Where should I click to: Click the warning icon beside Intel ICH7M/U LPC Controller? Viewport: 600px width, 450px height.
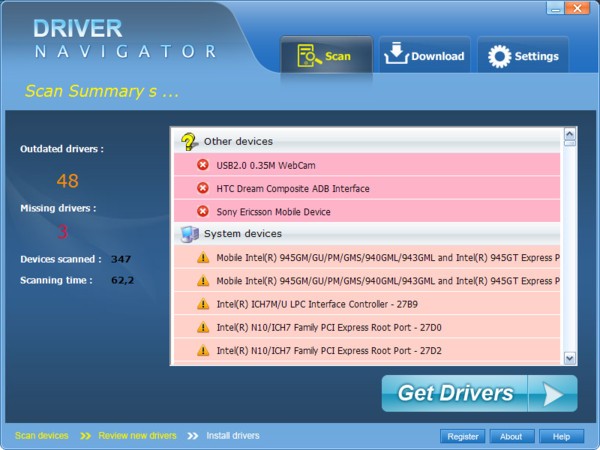(203, 304)
